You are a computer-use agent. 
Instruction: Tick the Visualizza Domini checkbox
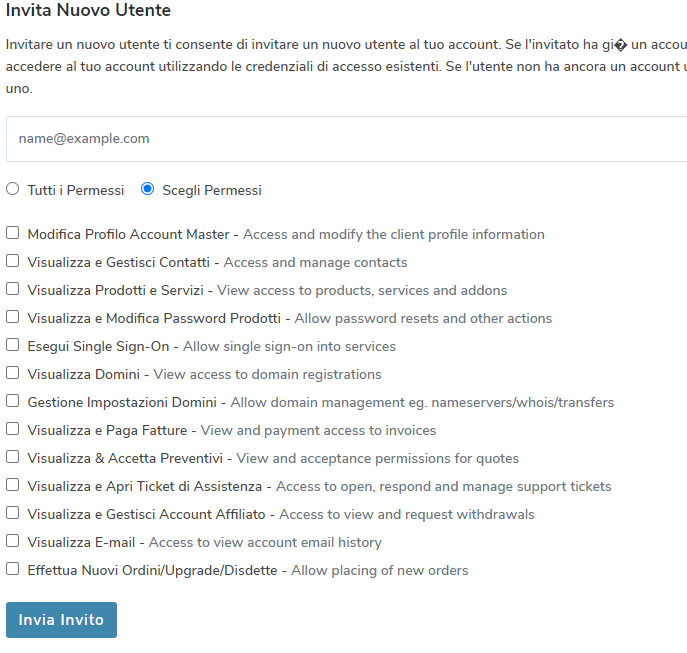13,373
